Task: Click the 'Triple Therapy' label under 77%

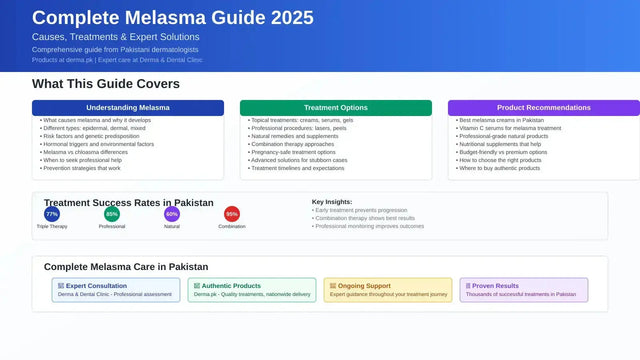Action: pyautogui.click(x=52, y=227)
